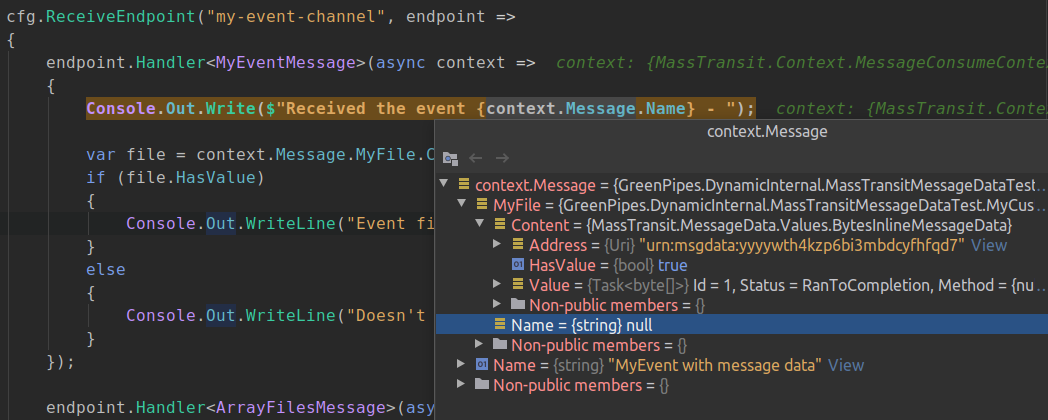Viewport: 1048px width, 420px height.
Task: Click the HasValue boolean field icon
Action: (517, 265)
